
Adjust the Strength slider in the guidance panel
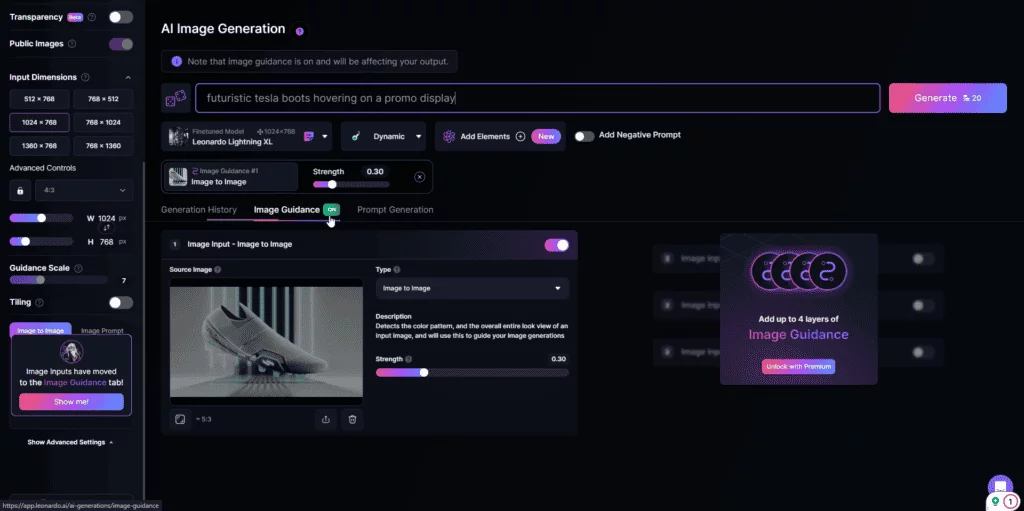tap(472, 372)
